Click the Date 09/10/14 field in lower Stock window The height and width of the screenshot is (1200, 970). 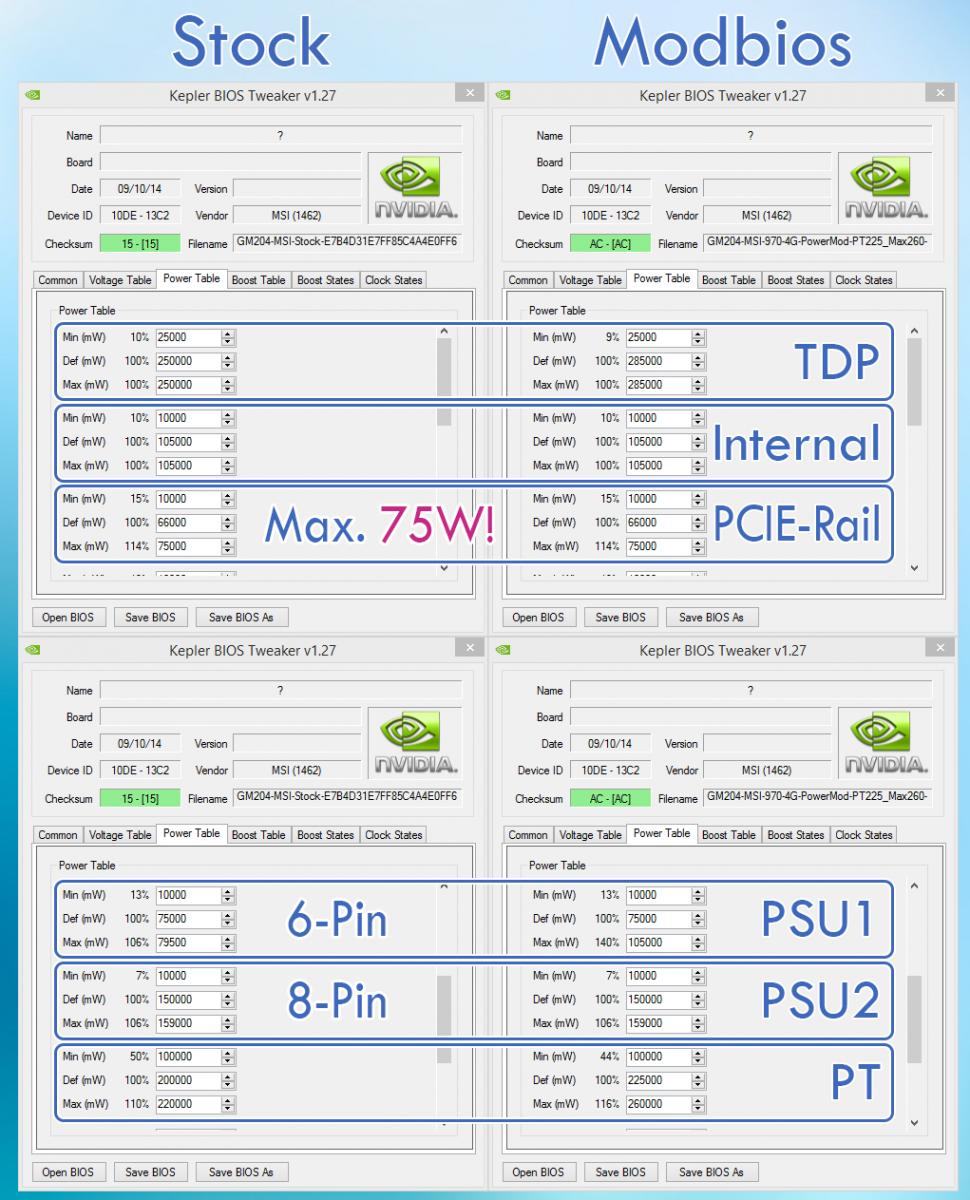pos(140,744)
